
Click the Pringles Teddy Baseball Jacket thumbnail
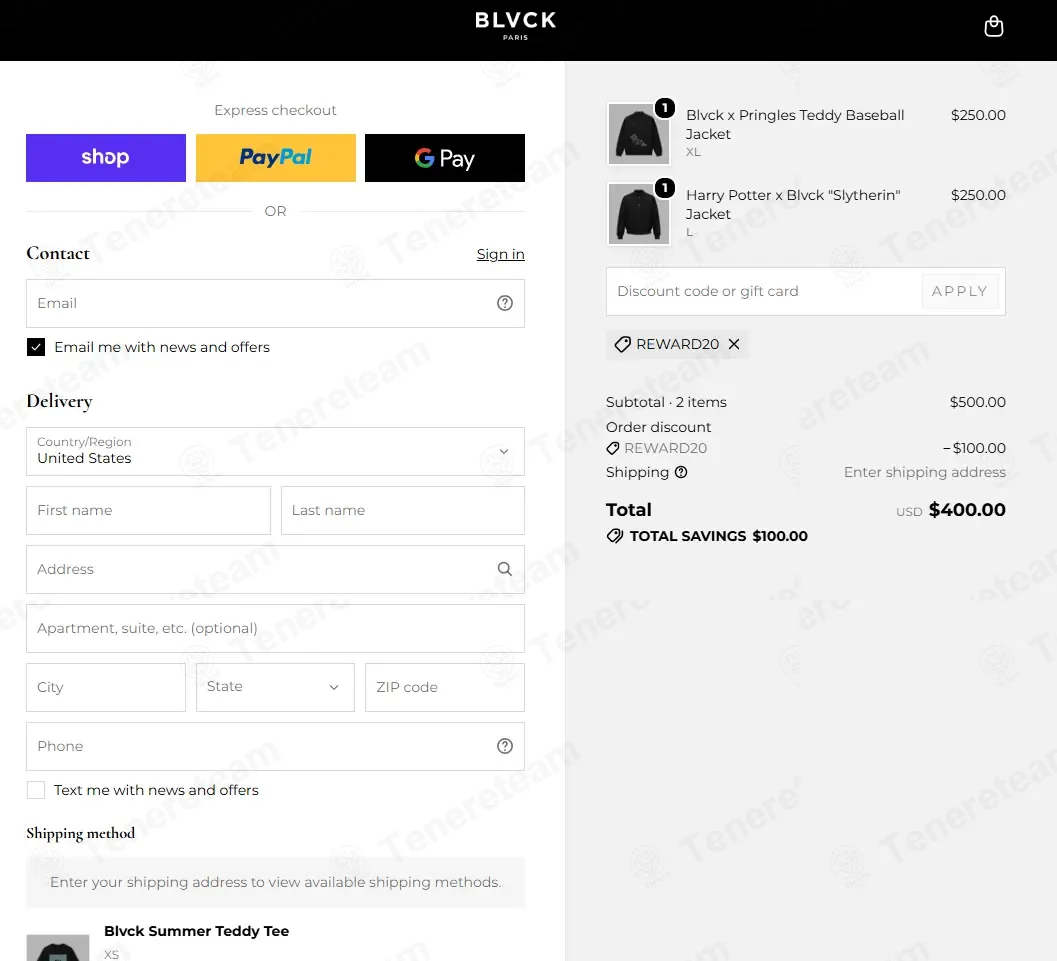pos(638,133)
